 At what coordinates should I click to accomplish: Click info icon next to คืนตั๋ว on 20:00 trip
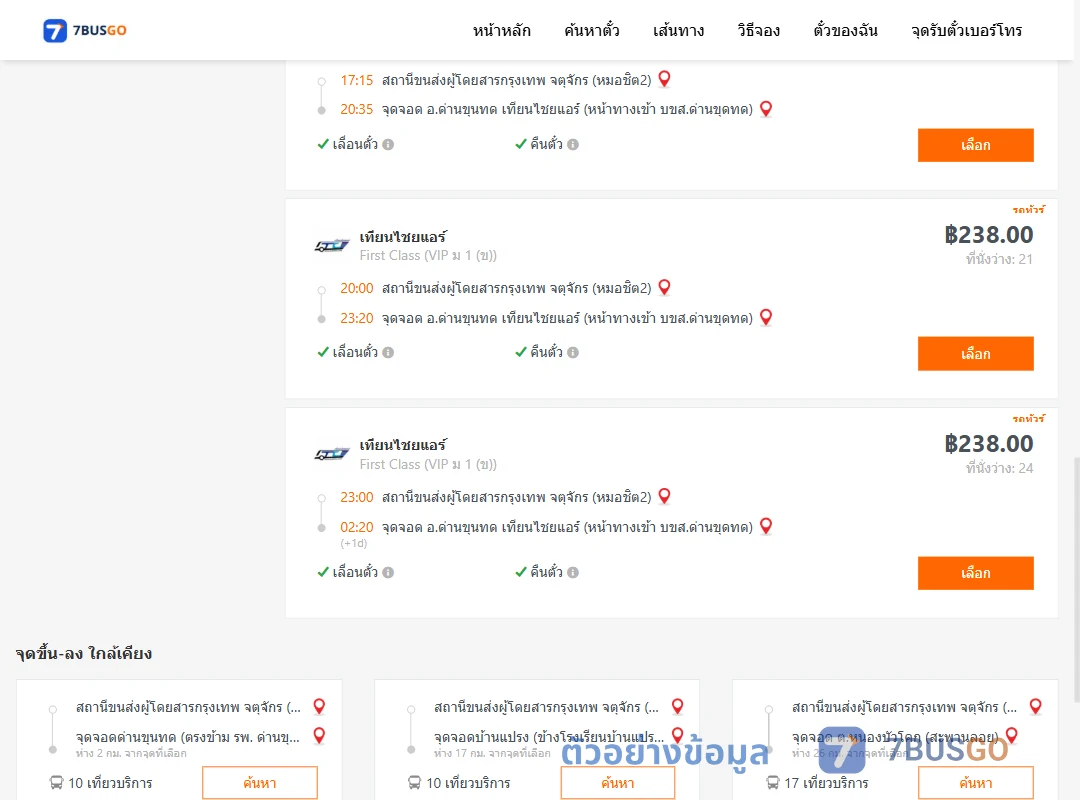573,353
